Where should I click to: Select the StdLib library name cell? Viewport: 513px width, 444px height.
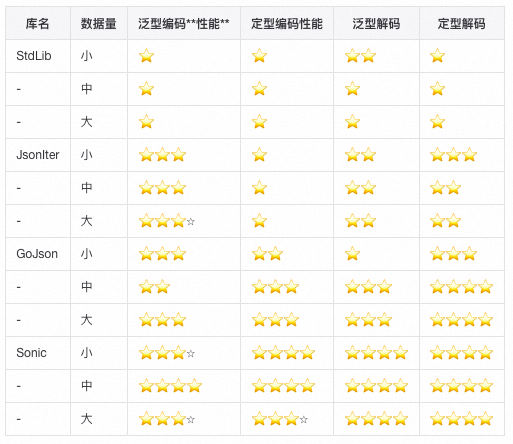pos(34,56)
